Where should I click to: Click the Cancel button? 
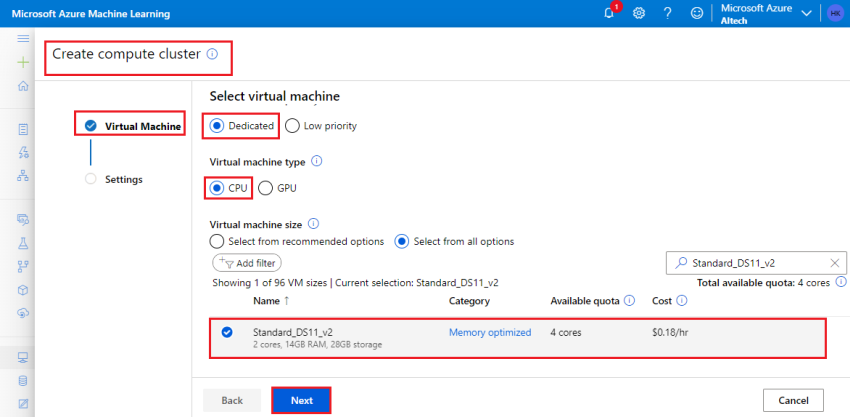tap(793, 401)
